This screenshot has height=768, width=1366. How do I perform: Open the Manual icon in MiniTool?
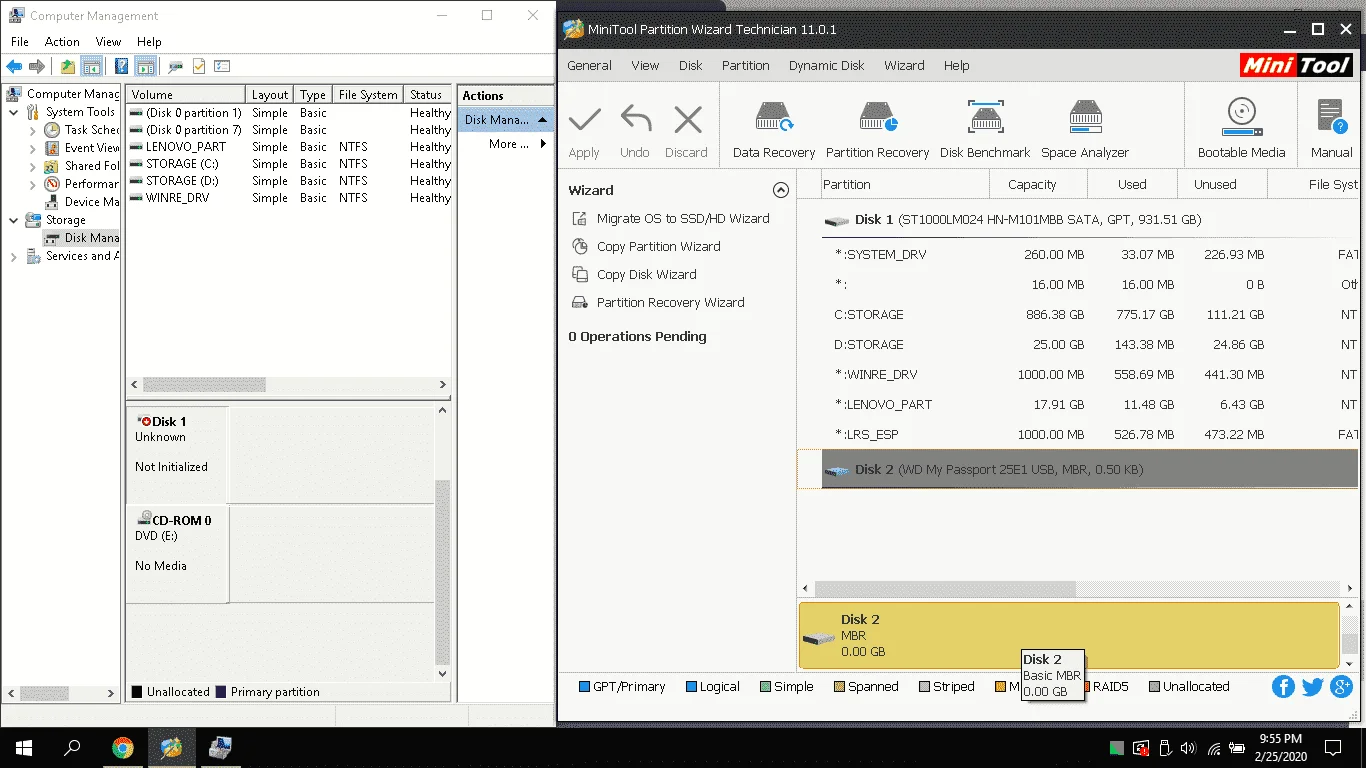(x=1332, y=128)
